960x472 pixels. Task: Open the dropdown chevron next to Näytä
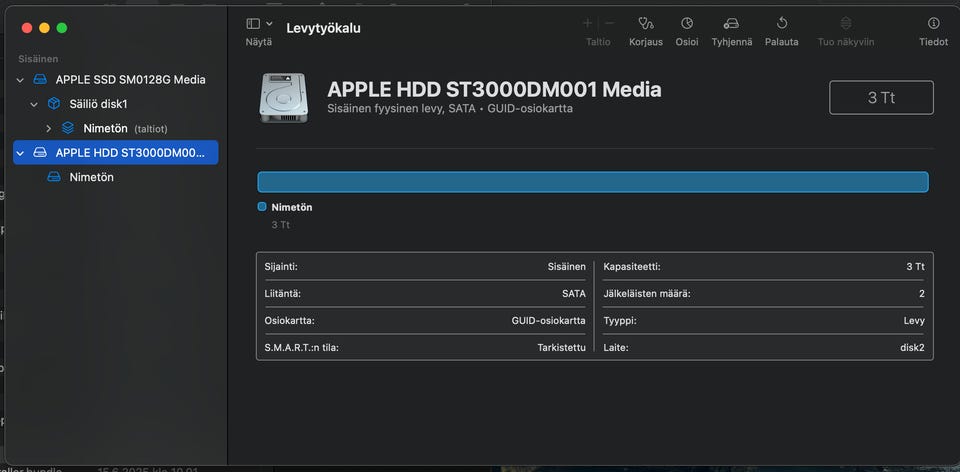(269, 24)
